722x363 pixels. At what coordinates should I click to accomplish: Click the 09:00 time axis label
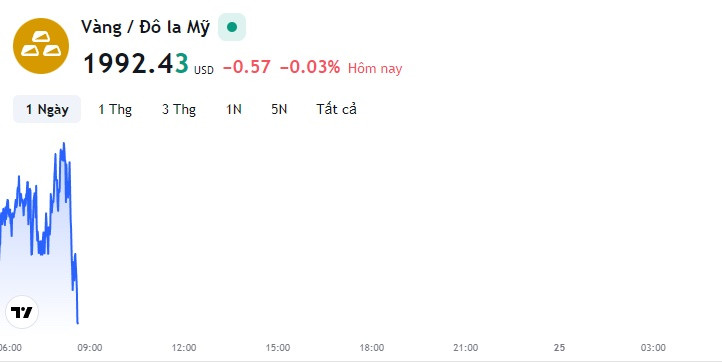(x=90, y=348)
